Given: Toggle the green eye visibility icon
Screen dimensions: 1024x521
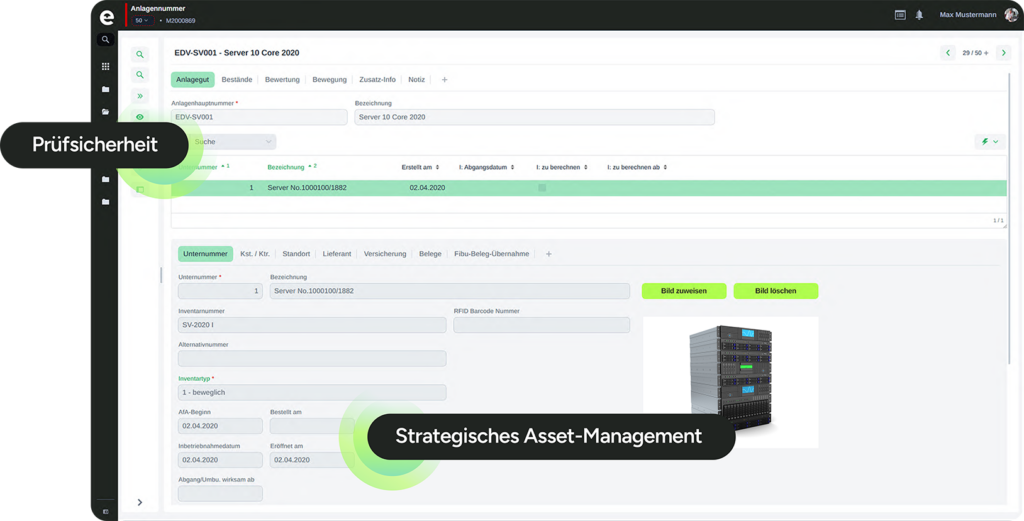Looking at the screenshot, I should [140, 117].
